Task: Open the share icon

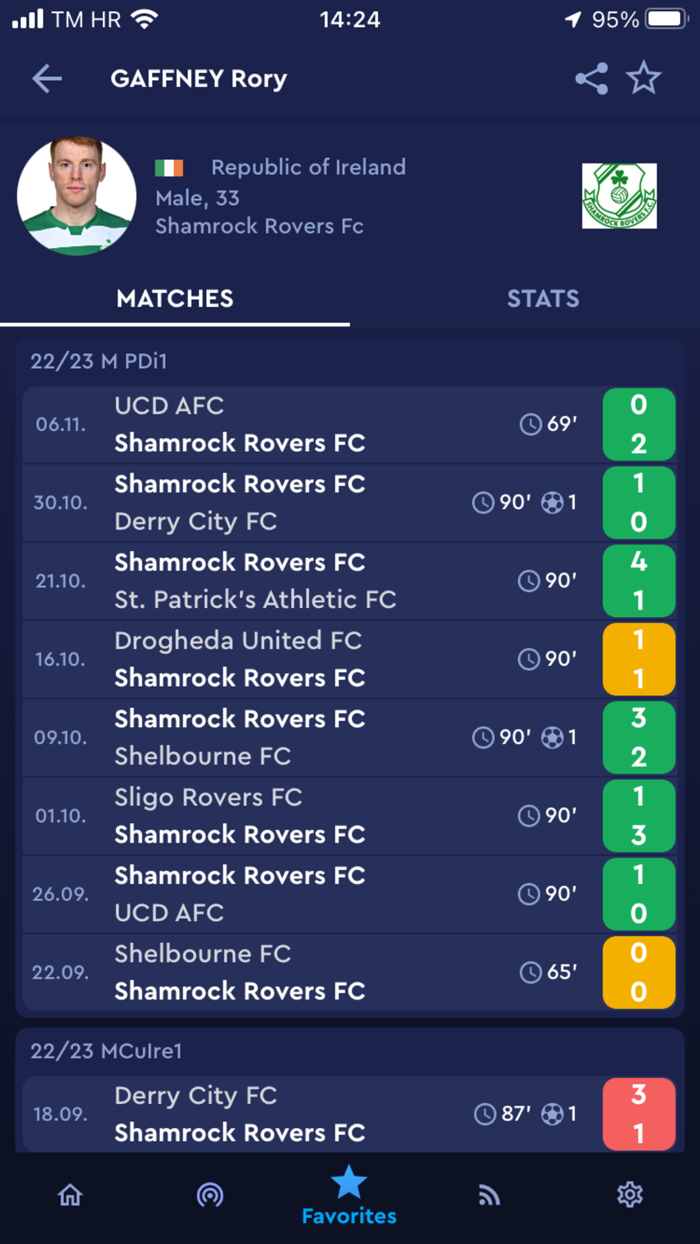Action: point(591,79)
